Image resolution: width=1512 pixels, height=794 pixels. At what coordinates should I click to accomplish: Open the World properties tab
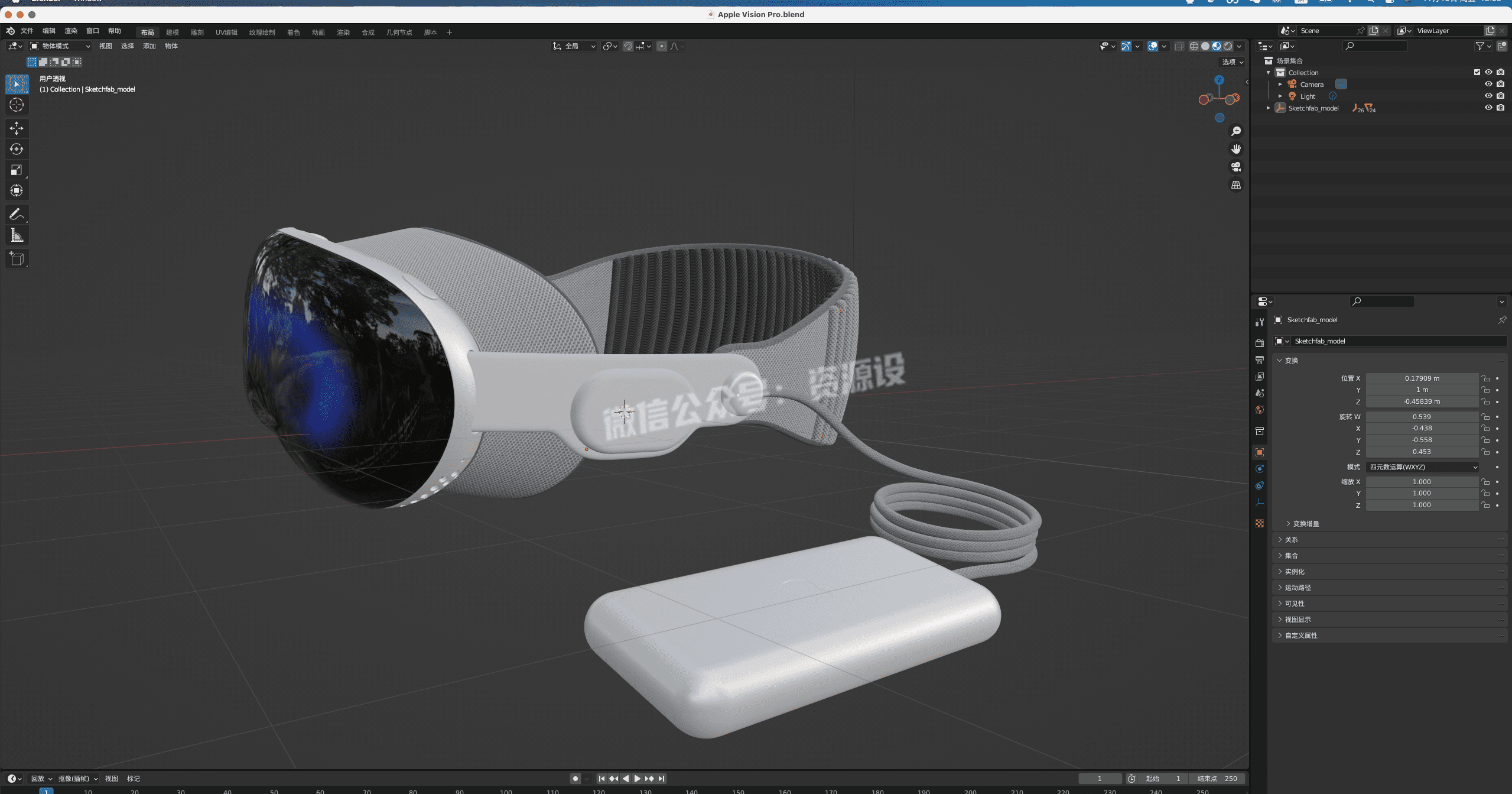[1260, 410]
